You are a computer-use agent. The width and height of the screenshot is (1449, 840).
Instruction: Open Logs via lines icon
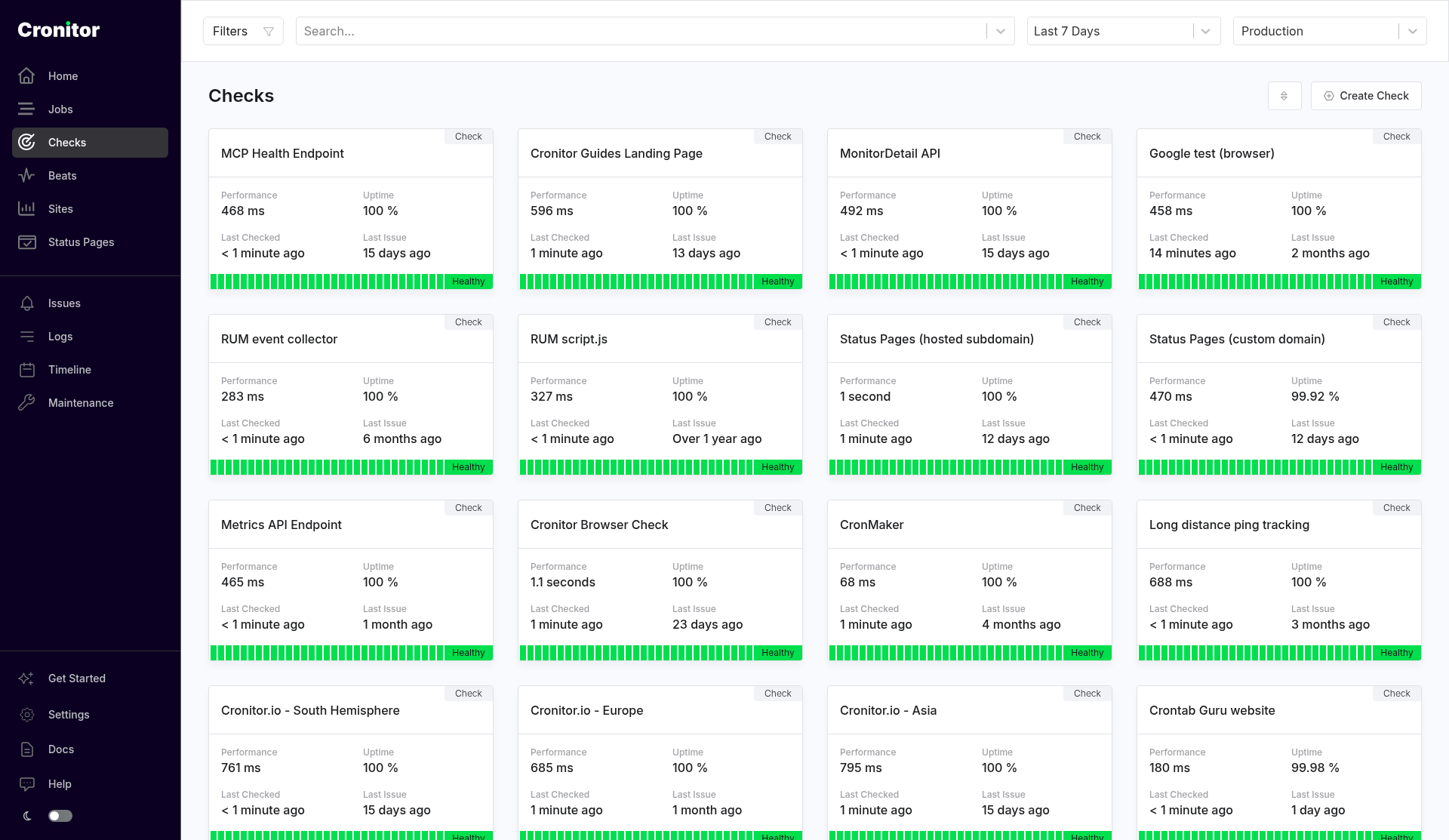26,337
